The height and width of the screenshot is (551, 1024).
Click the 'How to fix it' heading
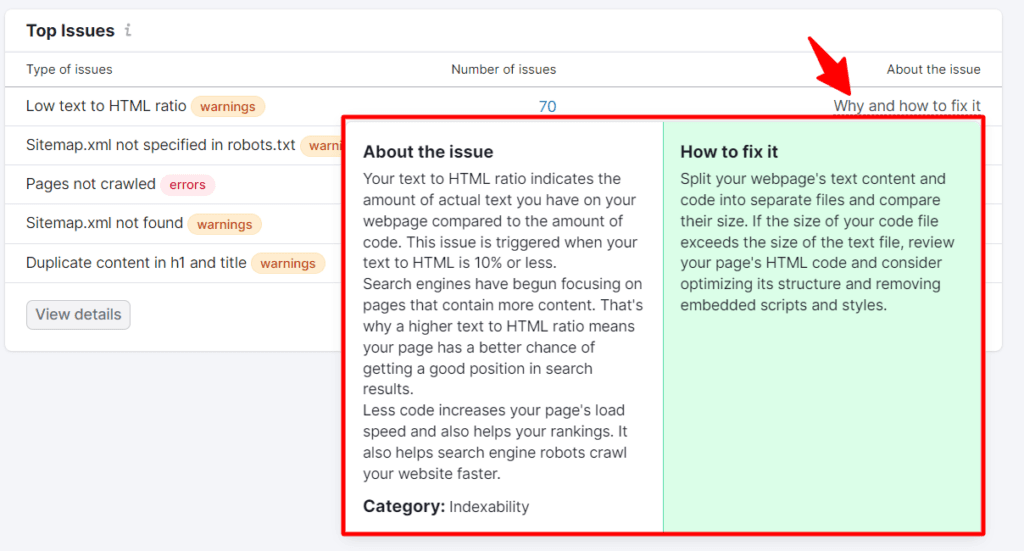click(x=729, y=151)
